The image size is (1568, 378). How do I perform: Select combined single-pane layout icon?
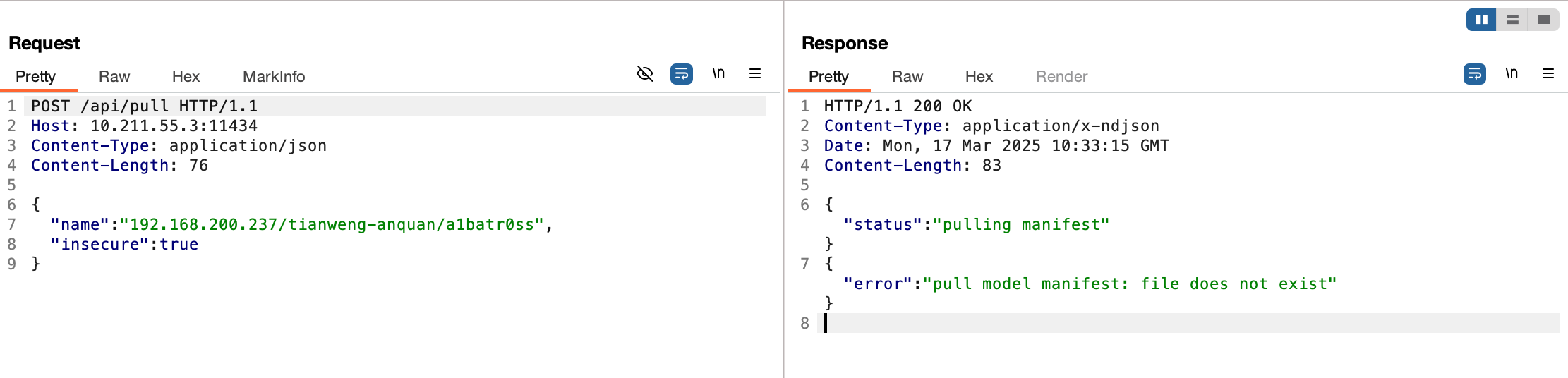(1543, 20)
